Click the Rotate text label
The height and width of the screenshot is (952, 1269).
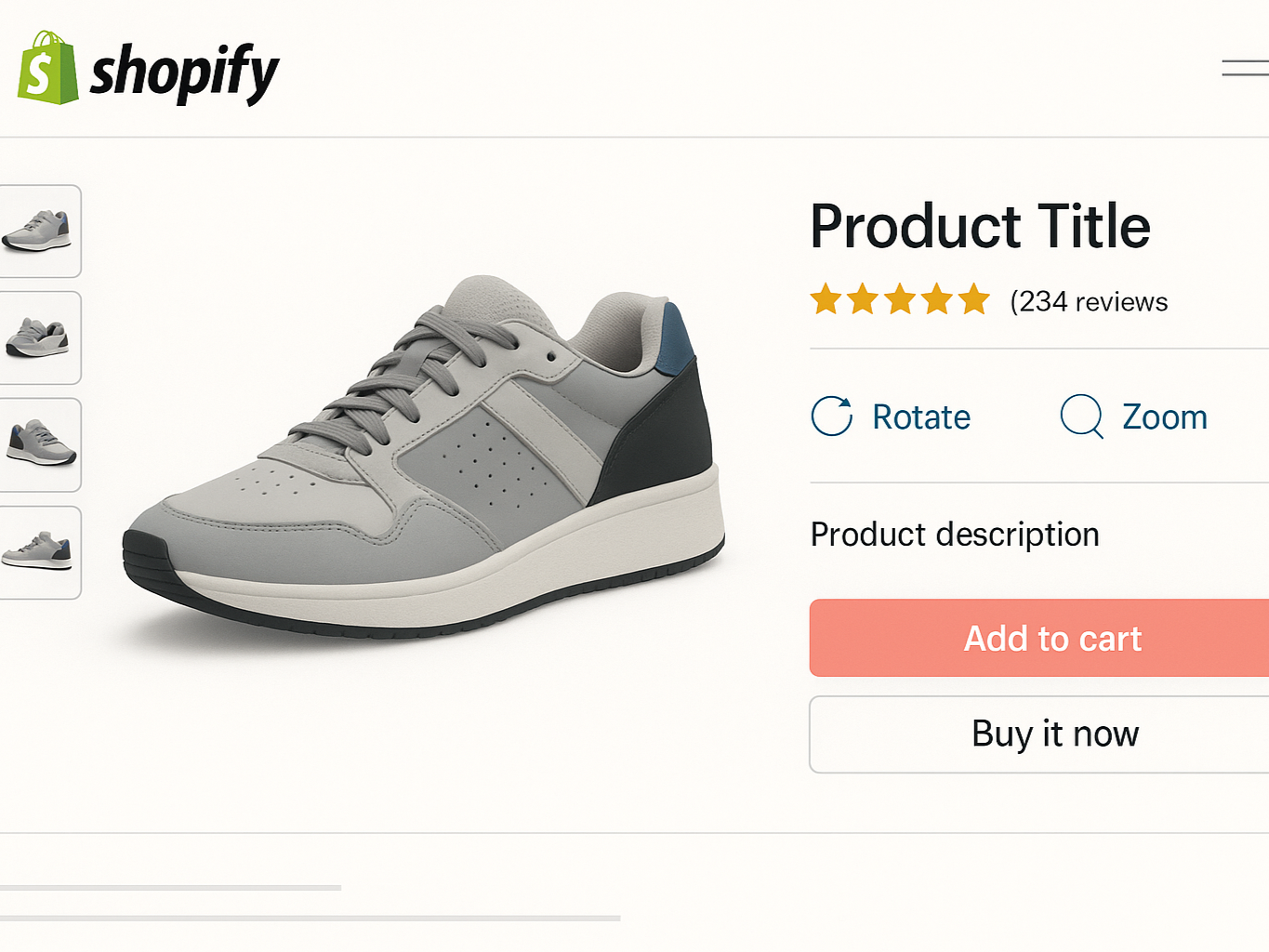tap(921, 417)
